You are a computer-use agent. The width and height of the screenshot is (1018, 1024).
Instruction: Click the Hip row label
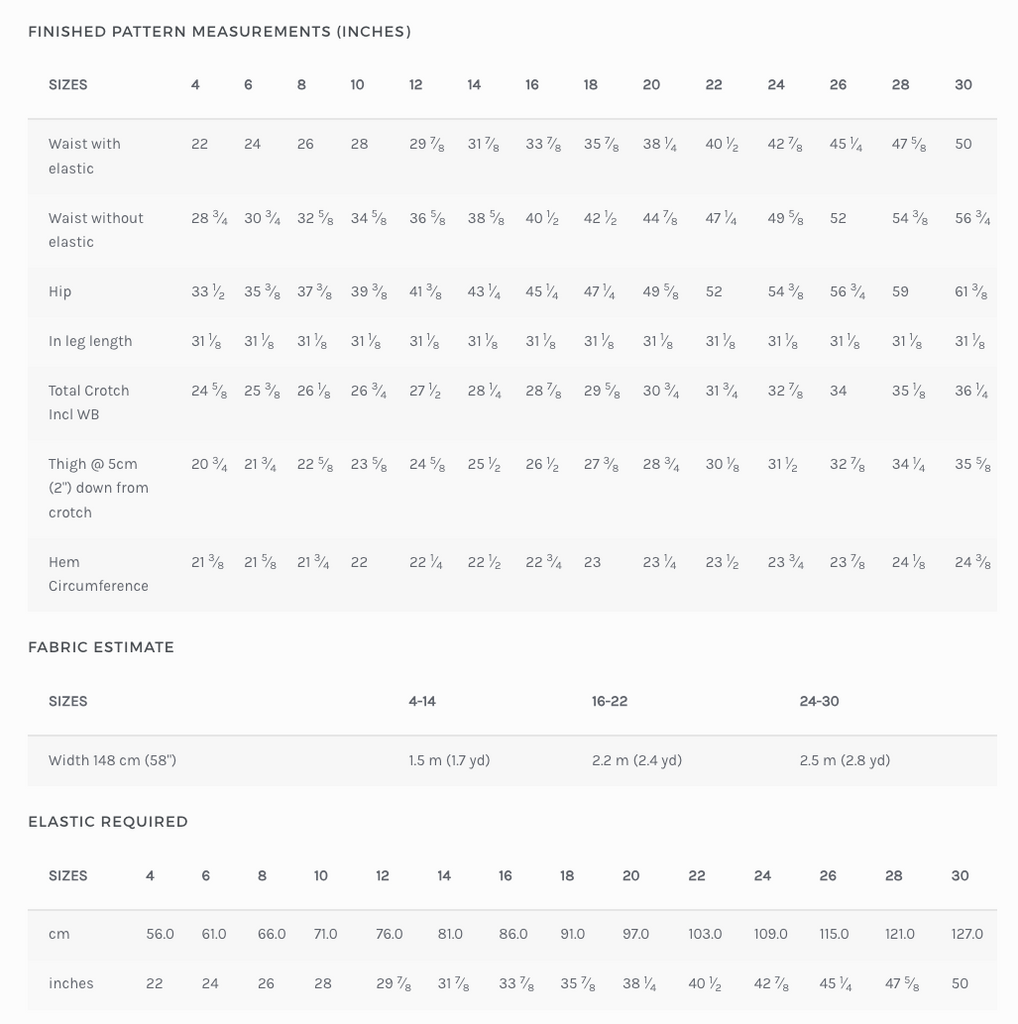[60, 292]
